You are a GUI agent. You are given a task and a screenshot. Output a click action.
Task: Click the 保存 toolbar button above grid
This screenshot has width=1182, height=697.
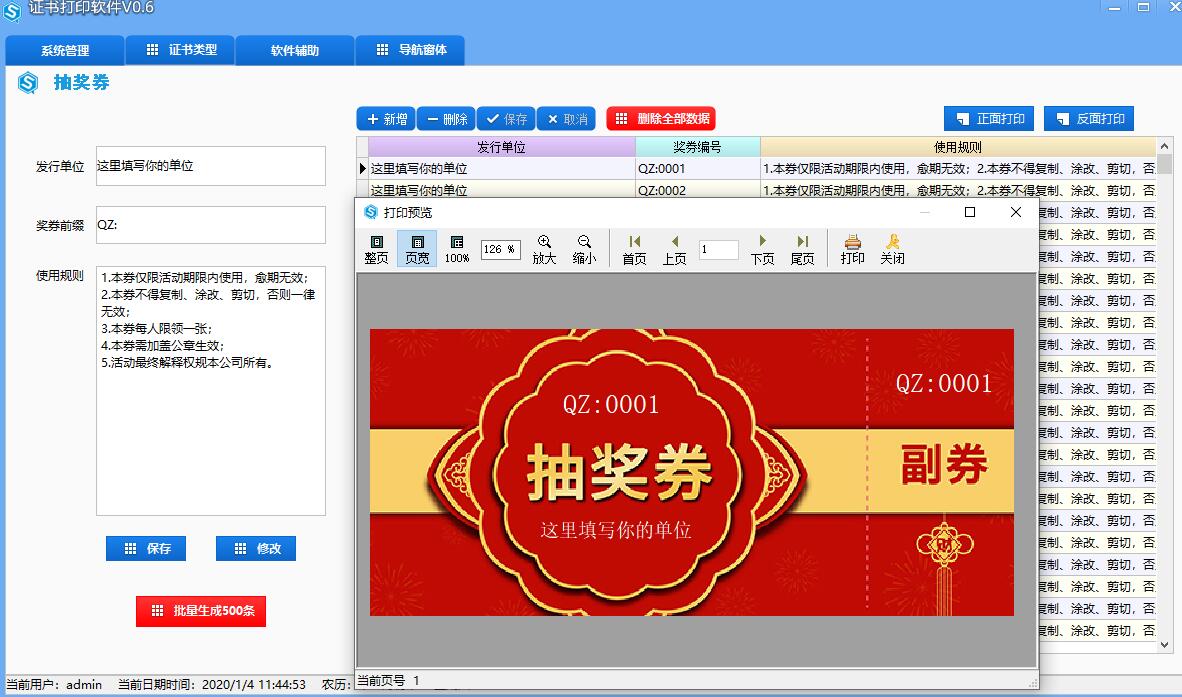506,119
